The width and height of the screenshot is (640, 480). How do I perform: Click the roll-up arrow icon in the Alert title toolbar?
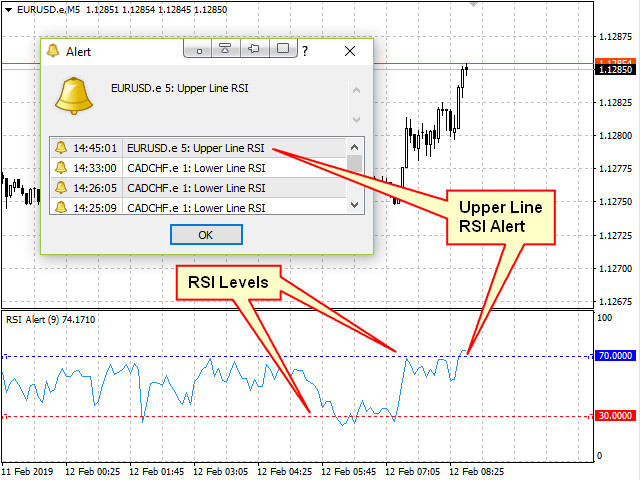click(x=225, y=49)
